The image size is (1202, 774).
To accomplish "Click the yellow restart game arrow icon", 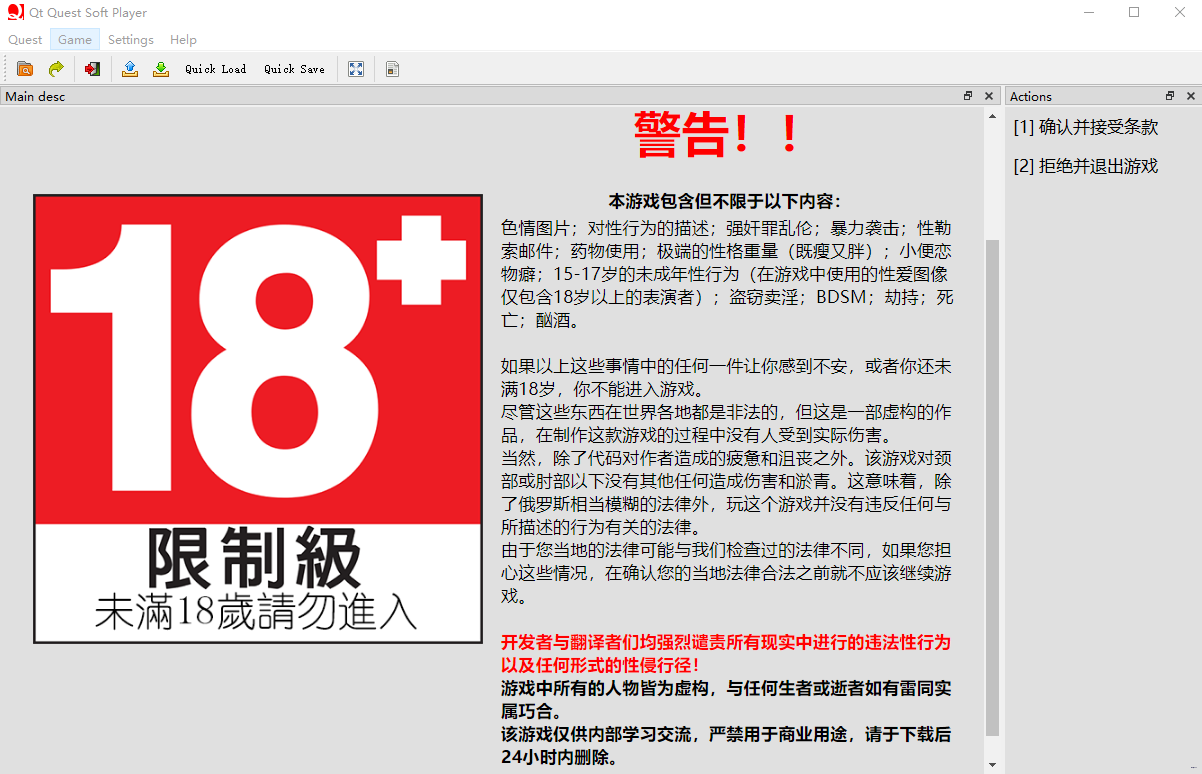I will tap(56, 69).
